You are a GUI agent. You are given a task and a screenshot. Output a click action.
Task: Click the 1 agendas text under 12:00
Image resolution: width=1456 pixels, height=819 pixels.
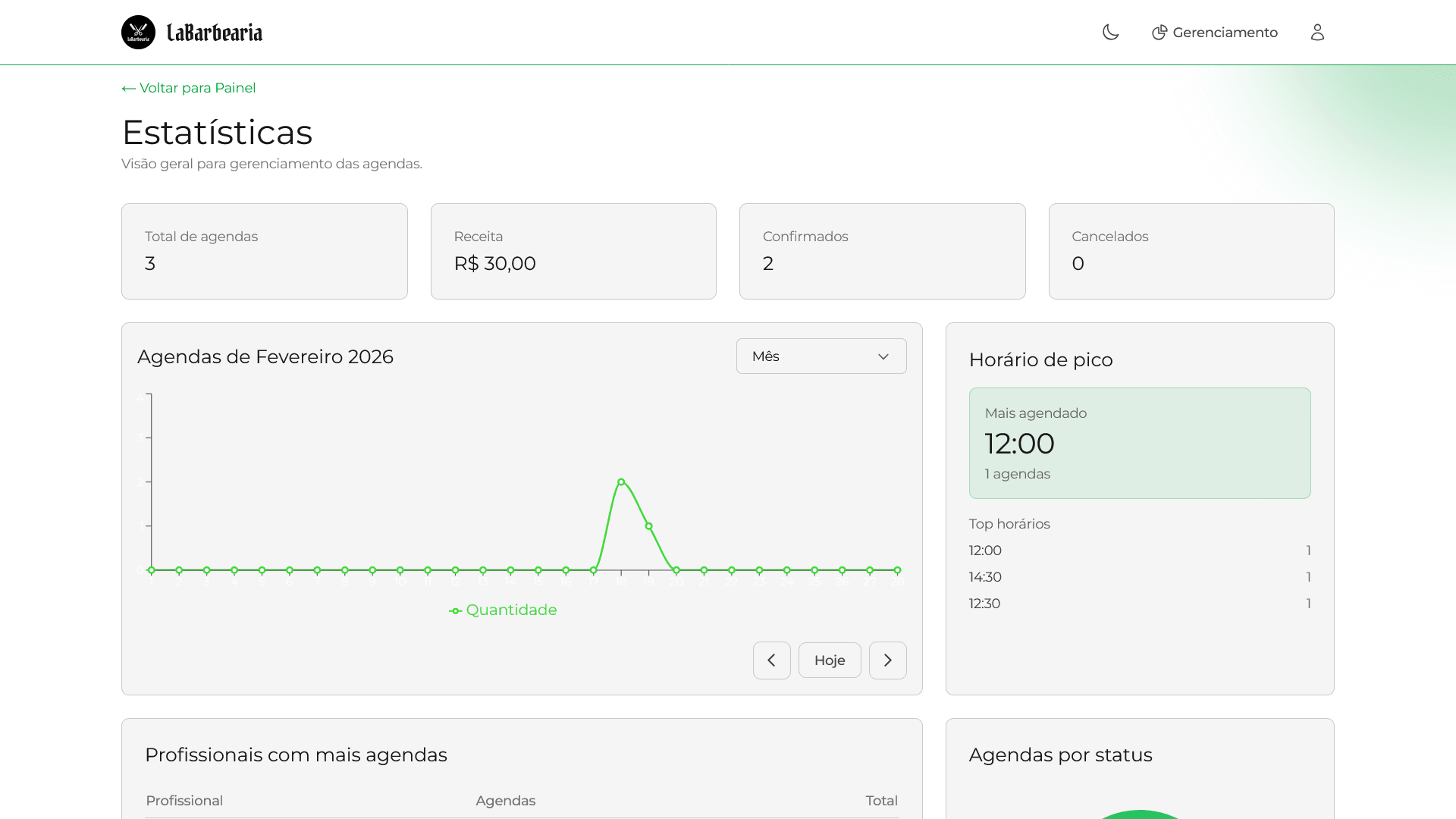1018,474
